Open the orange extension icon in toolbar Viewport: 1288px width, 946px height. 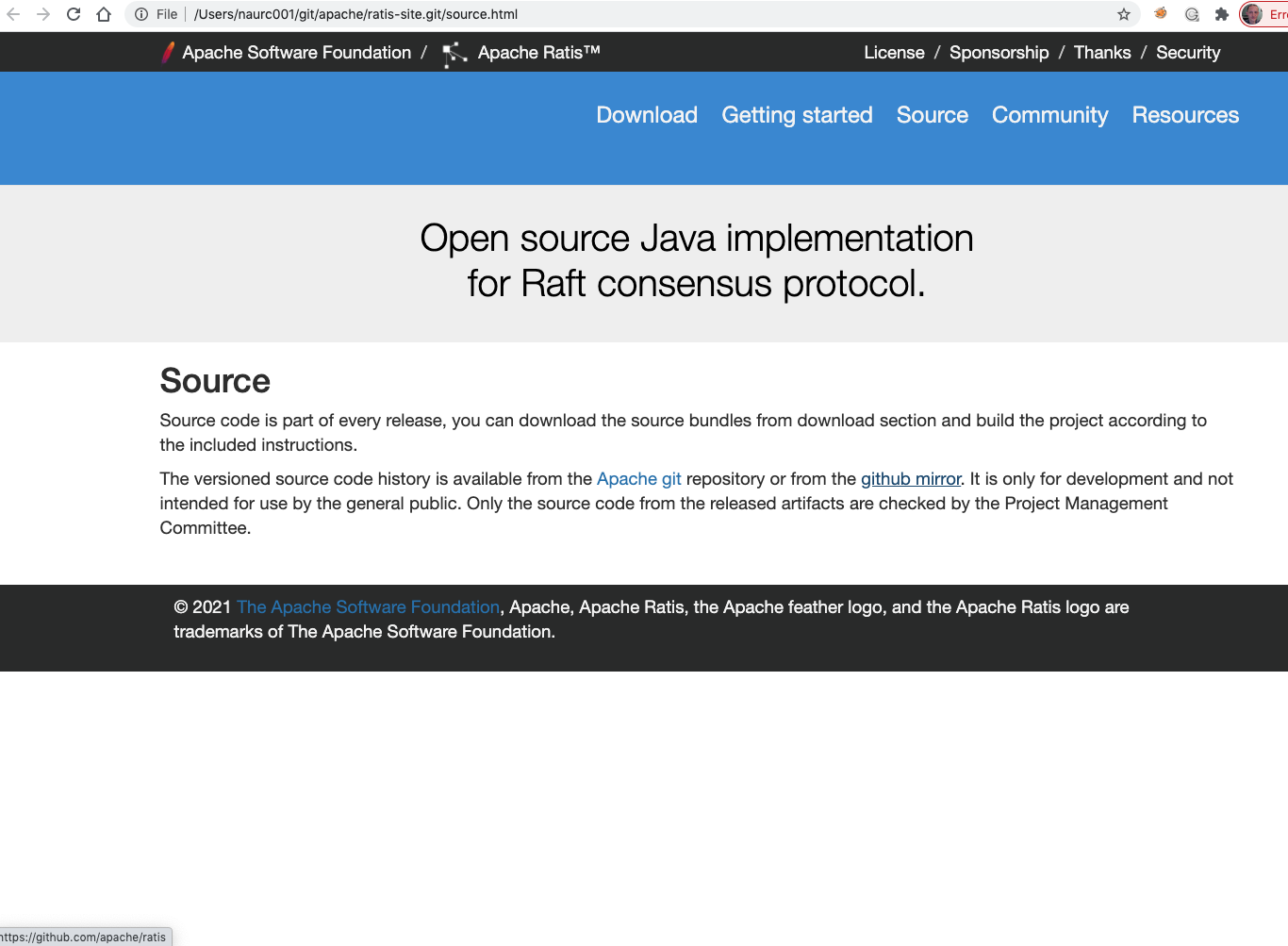click(1161, 13)
